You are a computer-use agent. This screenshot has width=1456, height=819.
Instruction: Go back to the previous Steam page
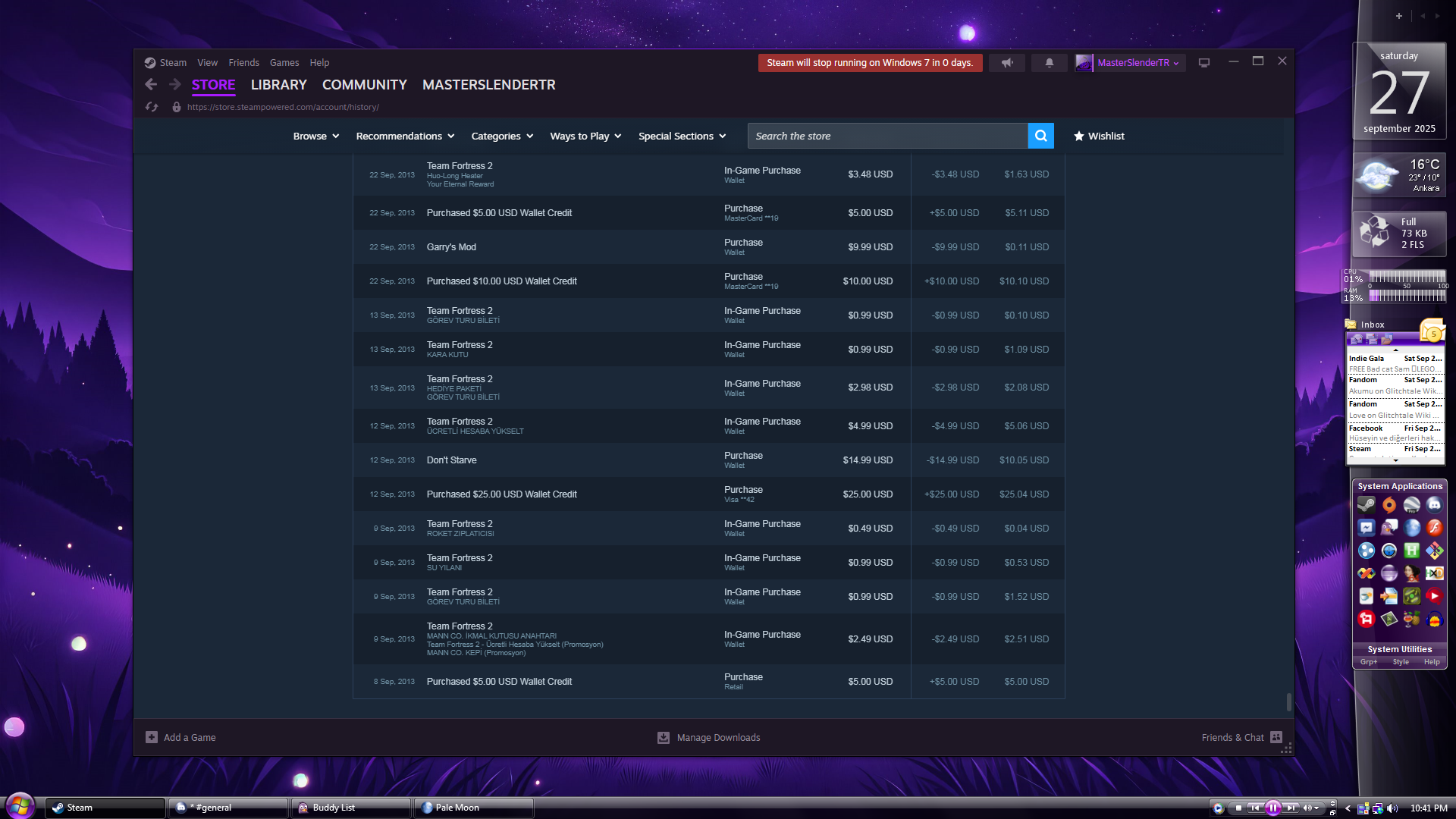(x=151, y=85)
